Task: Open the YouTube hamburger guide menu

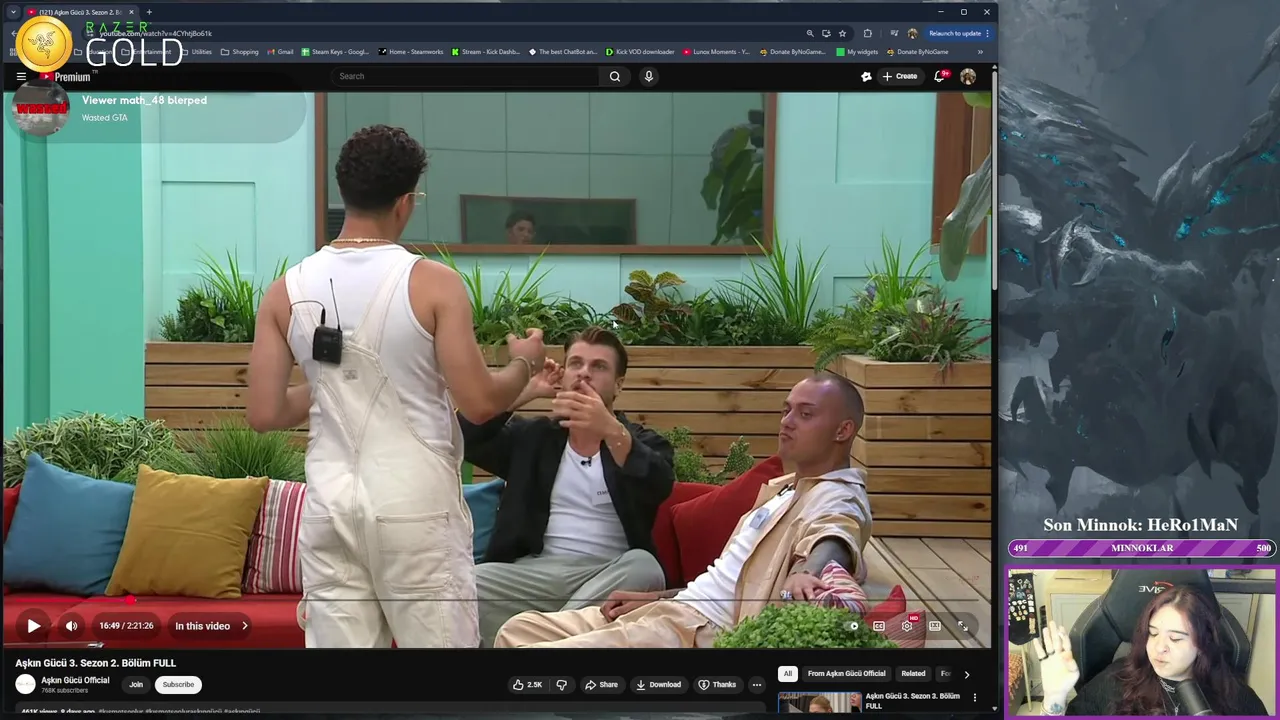Action: click(21, 76)
